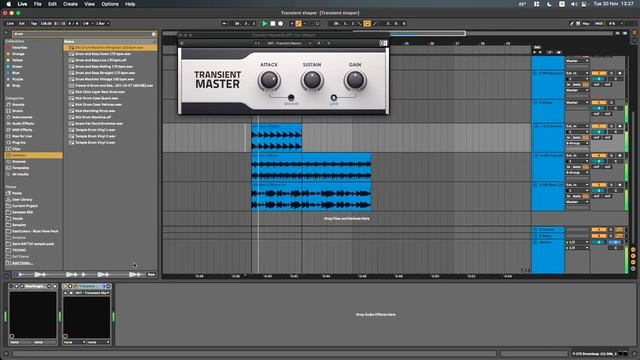Image resolution: width=640 pixels, height=360 pixels.
Task: Toggle Smooth switch on Transient Master
Action: click(x=291, y=98)
